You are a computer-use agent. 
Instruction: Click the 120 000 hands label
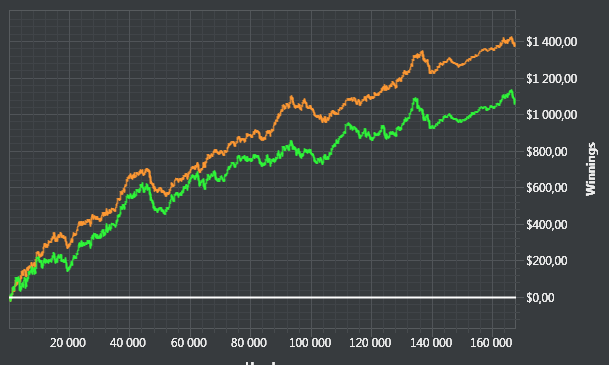pos(370,343)
